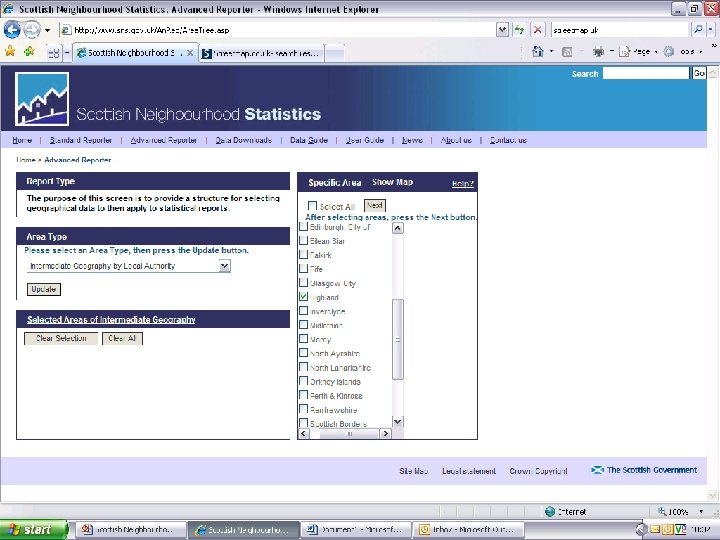Open the User Guide menu item
The width and height of the screenshot is (720, 540).
[365, 140]
